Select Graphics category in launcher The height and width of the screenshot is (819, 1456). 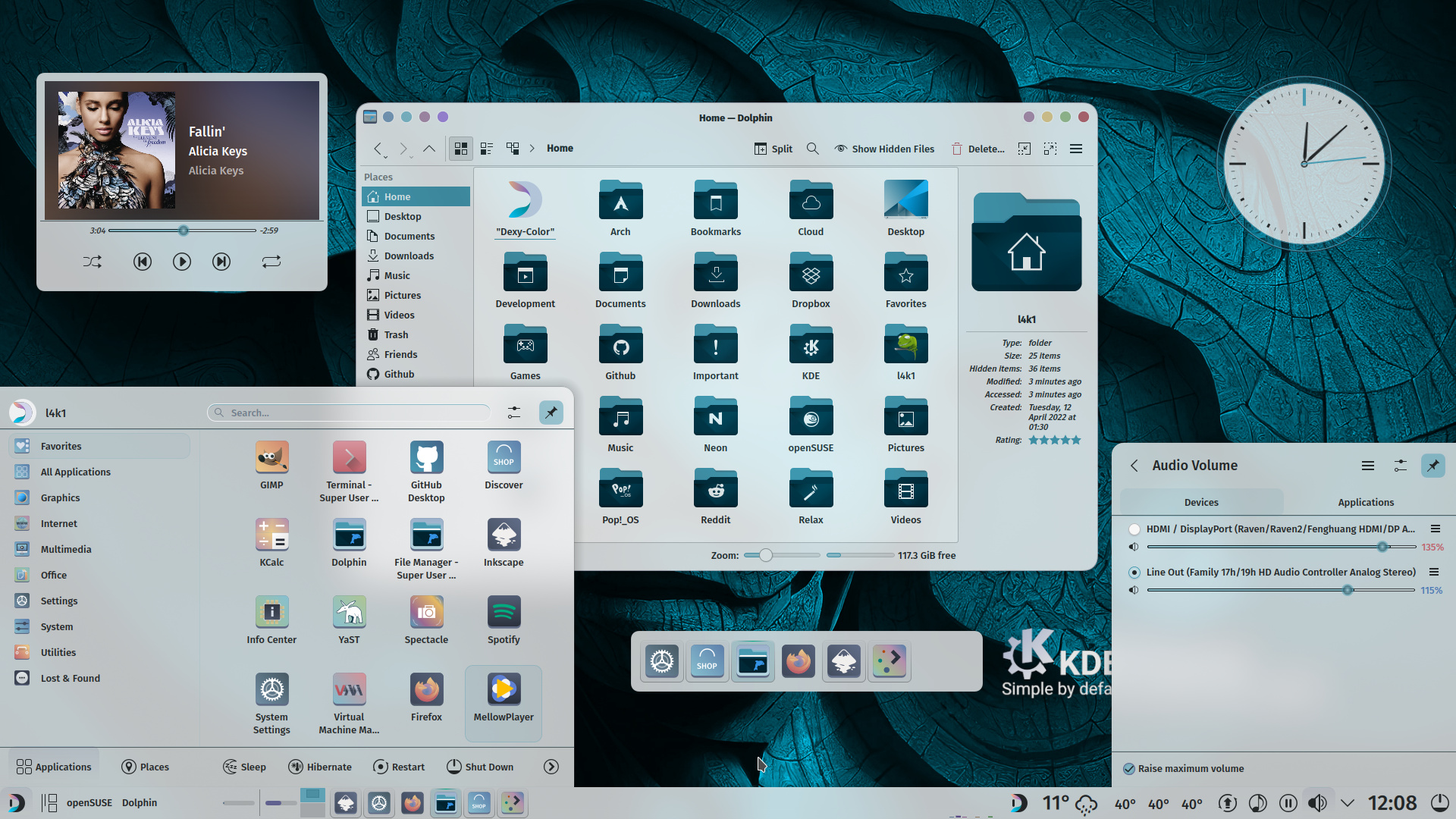click(99, 497)
